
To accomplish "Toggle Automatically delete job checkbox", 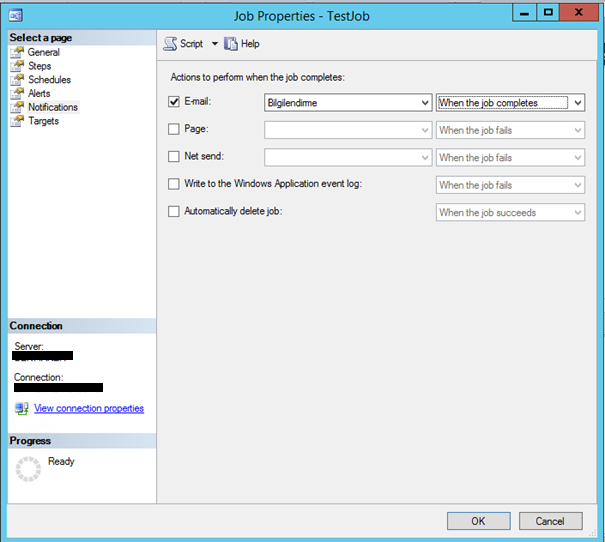I will click(x=174, y=212).
